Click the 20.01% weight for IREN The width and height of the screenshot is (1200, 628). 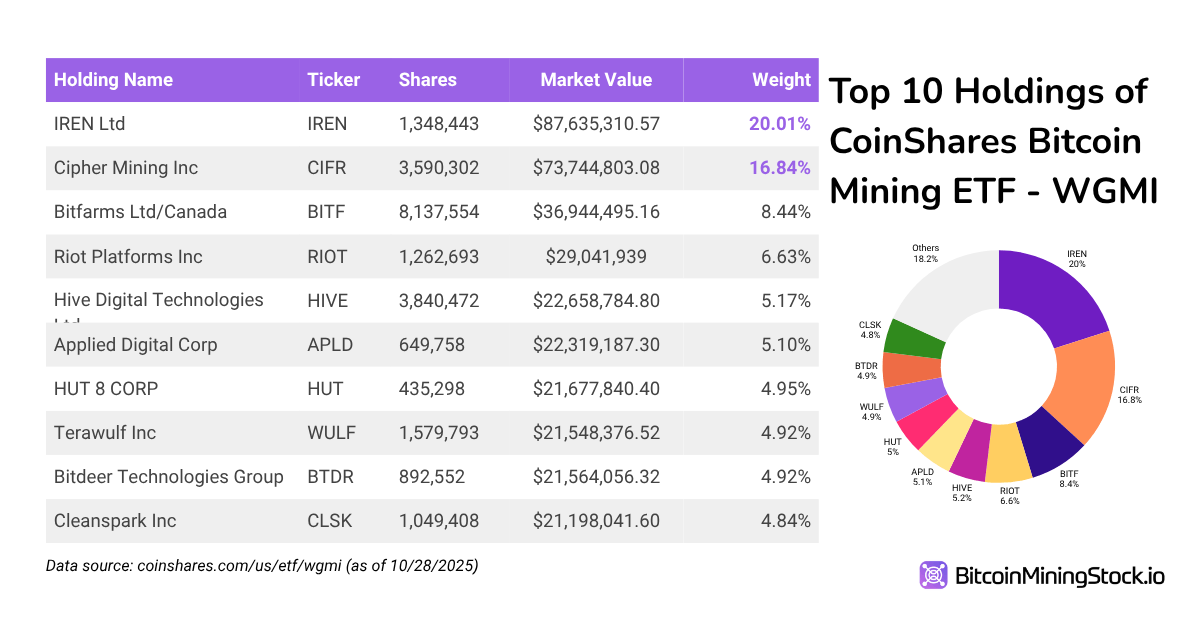point(779,124)
